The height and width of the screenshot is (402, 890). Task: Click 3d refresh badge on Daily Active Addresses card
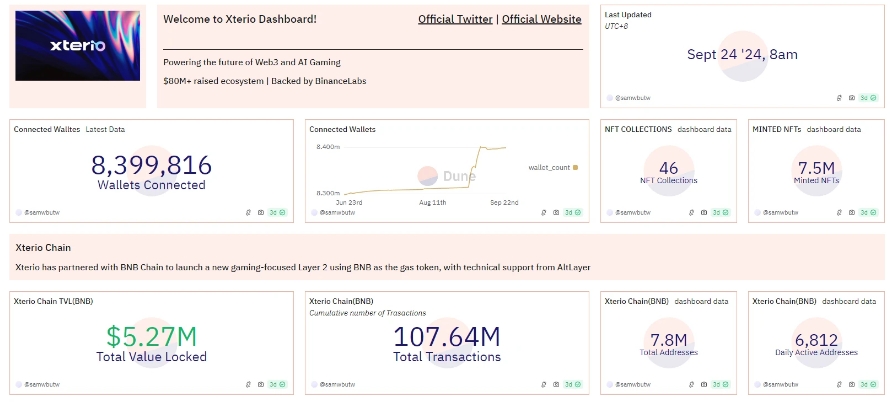[868, 384]
